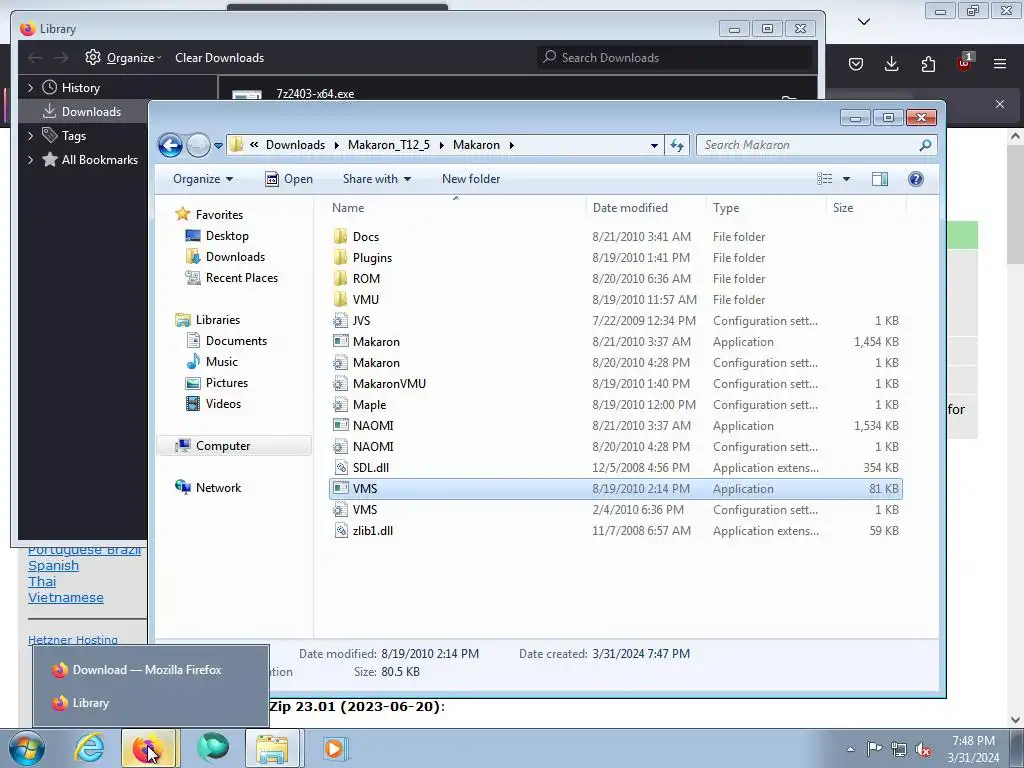Click the Search Downloads field
The width and height of the screenshot is (1024, 768).
coord(676,57)
